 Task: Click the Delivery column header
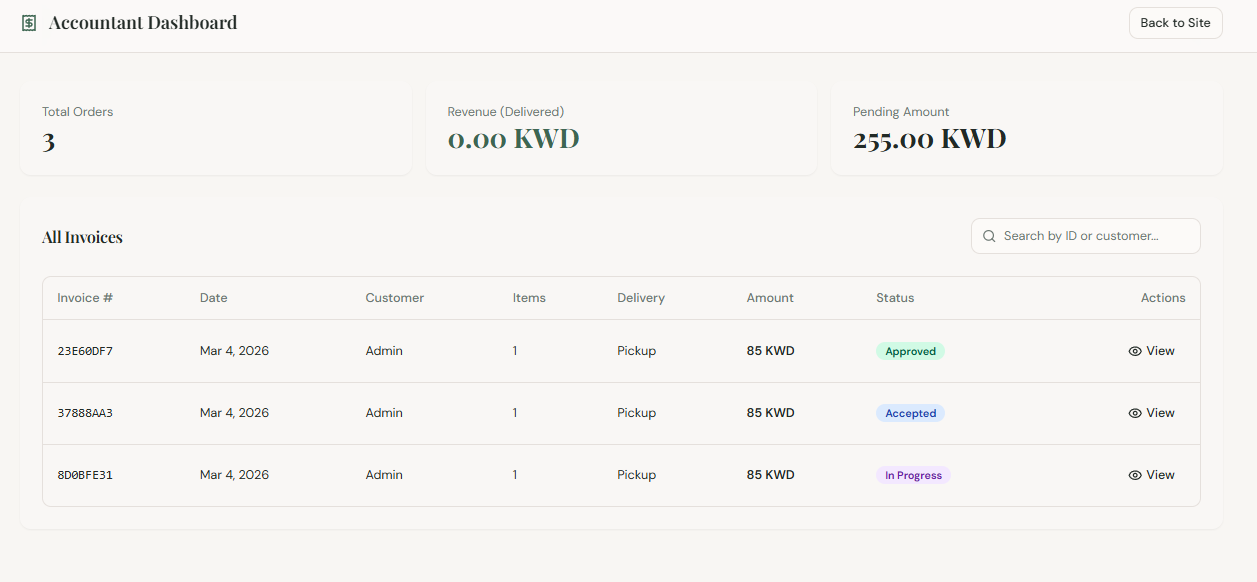(641, 298)
